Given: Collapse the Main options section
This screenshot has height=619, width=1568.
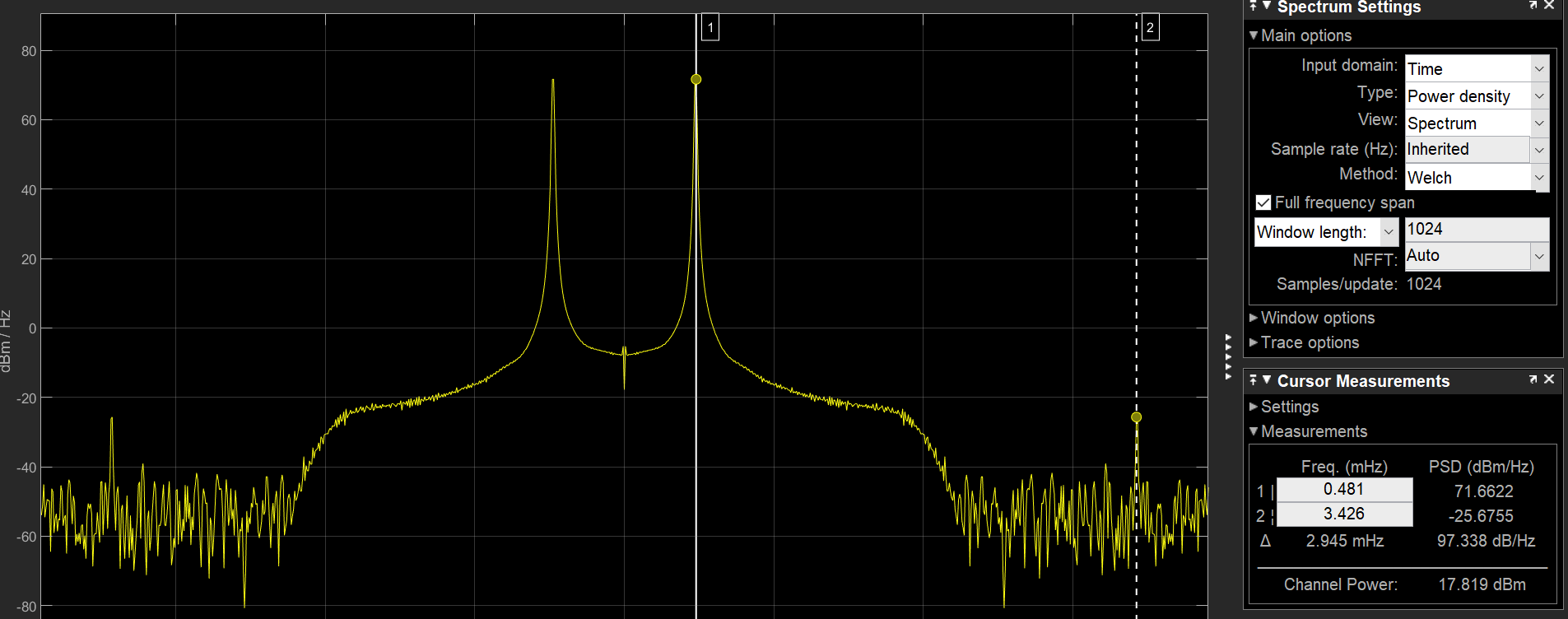Looking at the screenshot, I should click(1254, 35).
